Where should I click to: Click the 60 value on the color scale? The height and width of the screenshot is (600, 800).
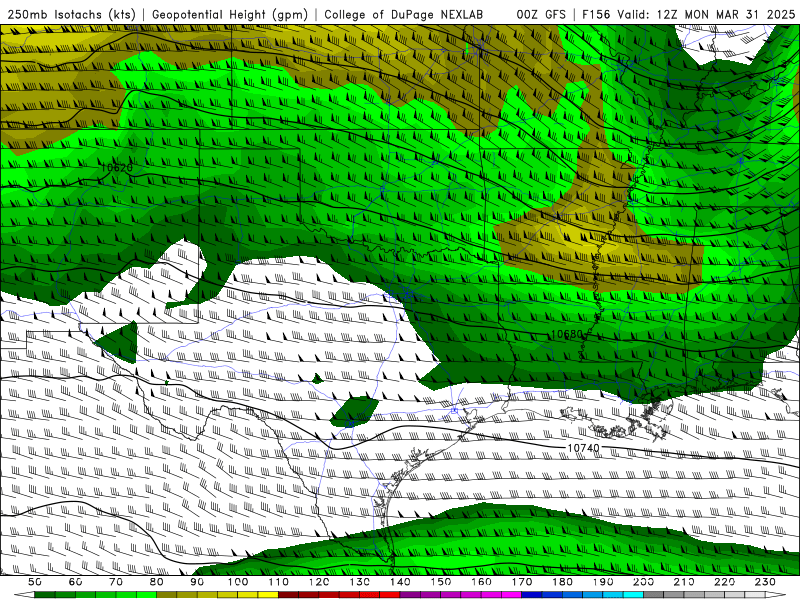point(76,582)
